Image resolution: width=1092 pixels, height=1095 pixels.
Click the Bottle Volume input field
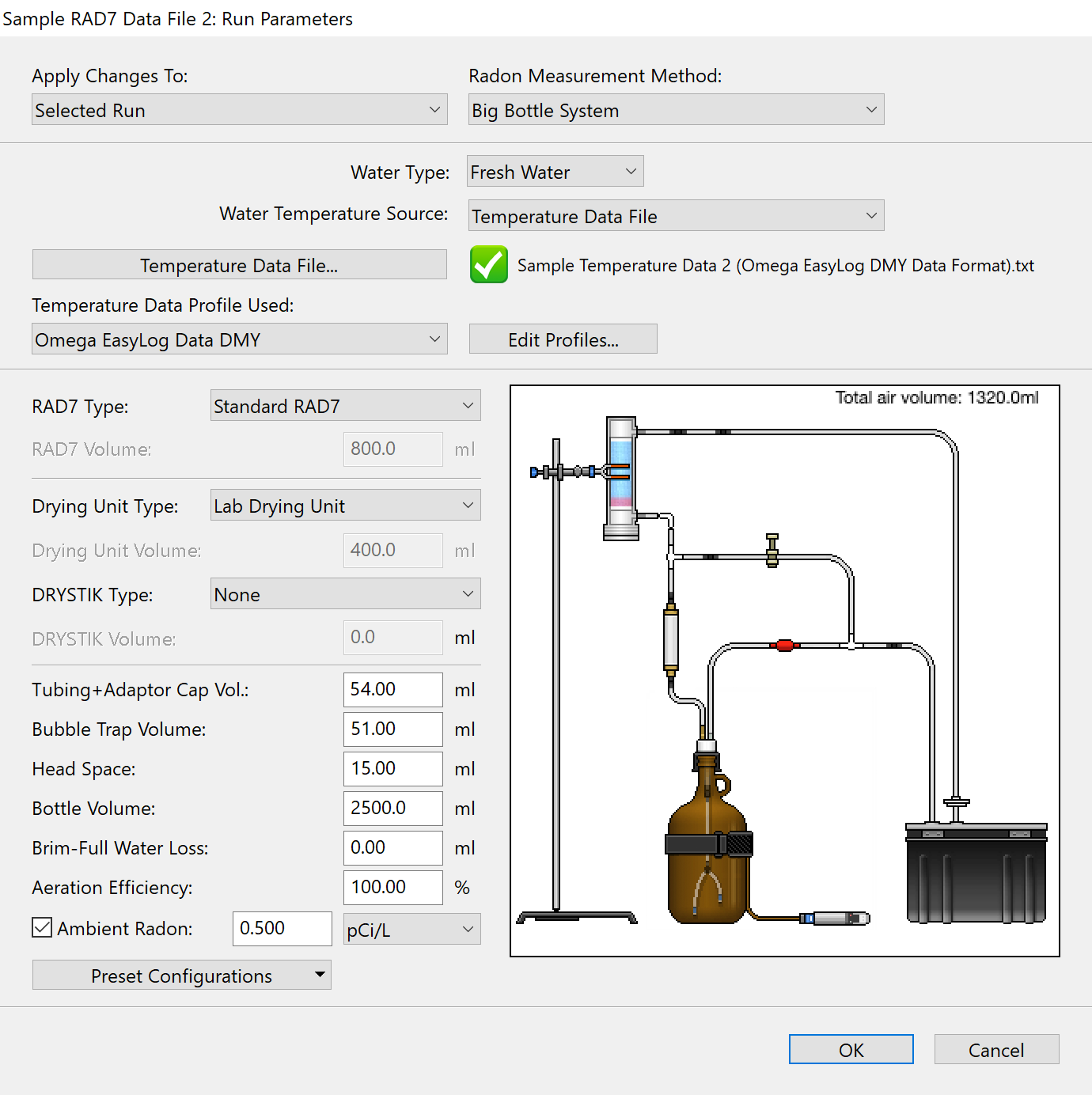point(392,808)
